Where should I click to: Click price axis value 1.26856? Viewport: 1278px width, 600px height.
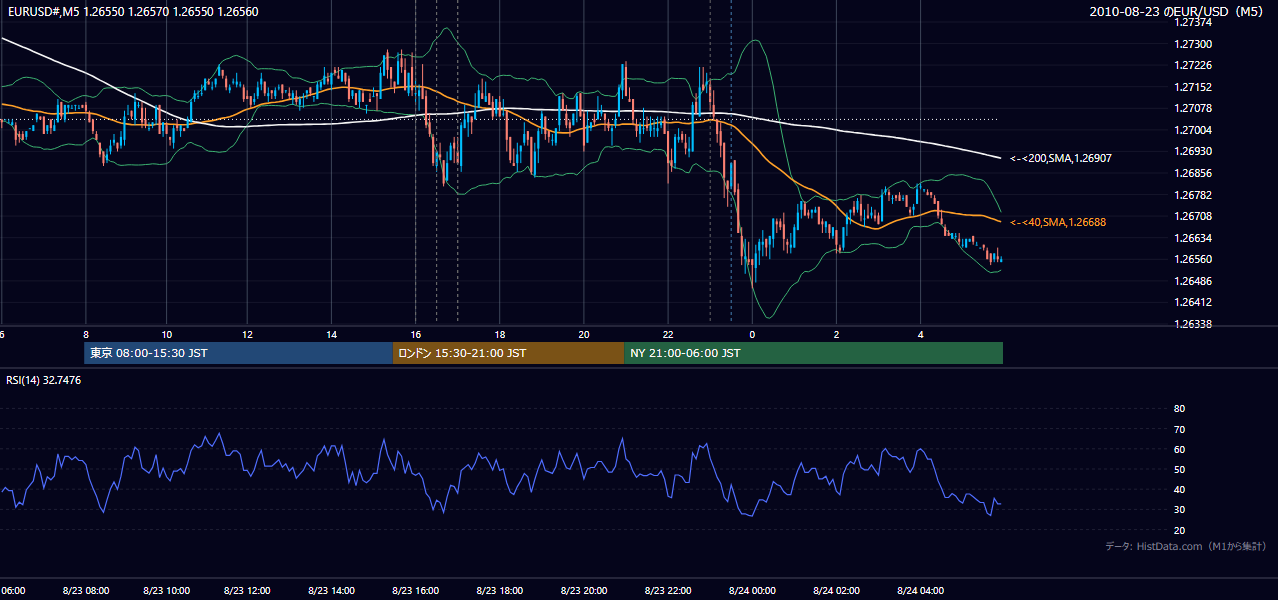(x=1194, y=173)
